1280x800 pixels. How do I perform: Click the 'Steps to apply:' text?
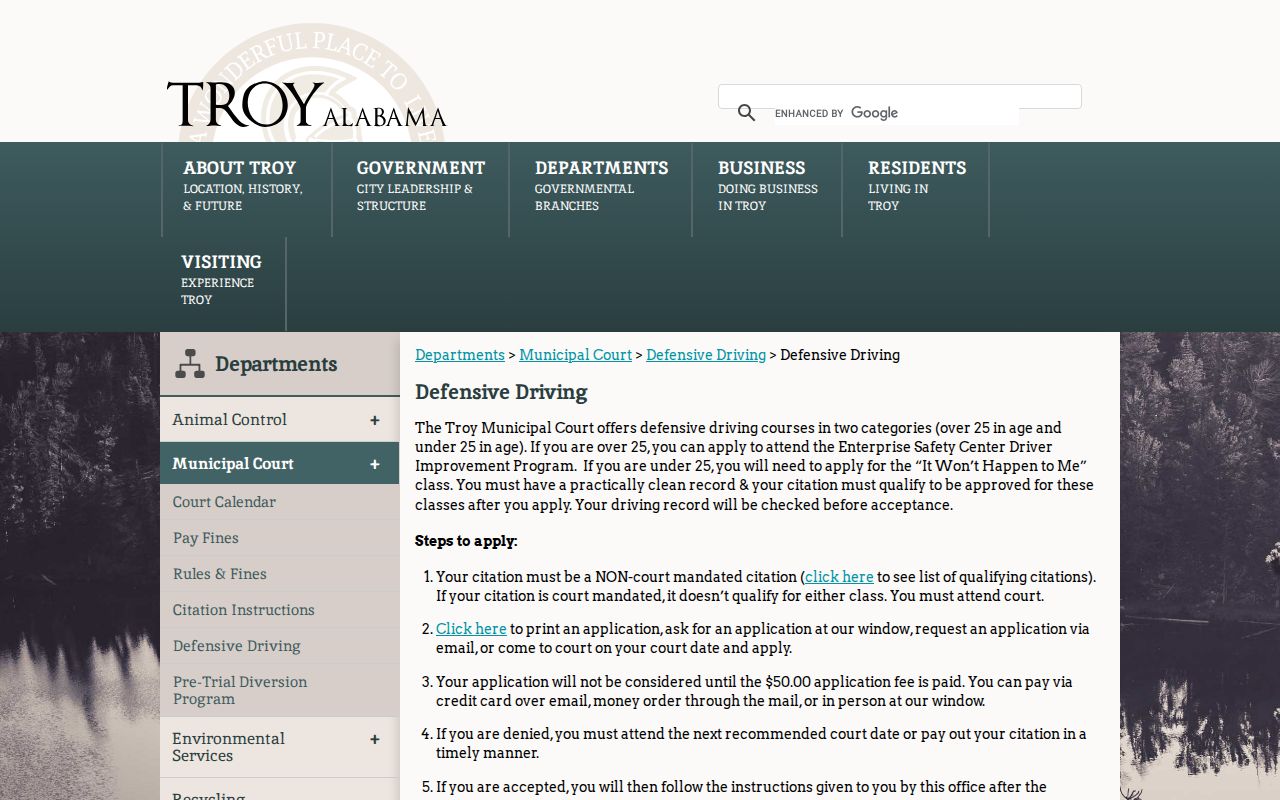tap(466, 541)
